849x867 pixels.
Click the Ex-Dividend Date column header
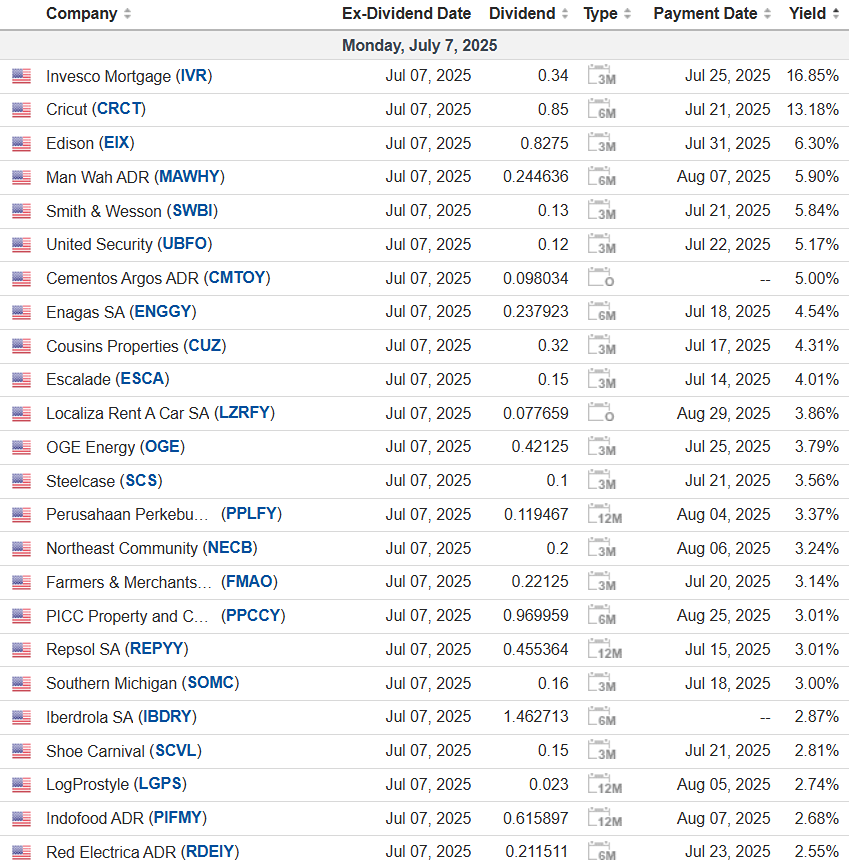coord(406,14)
